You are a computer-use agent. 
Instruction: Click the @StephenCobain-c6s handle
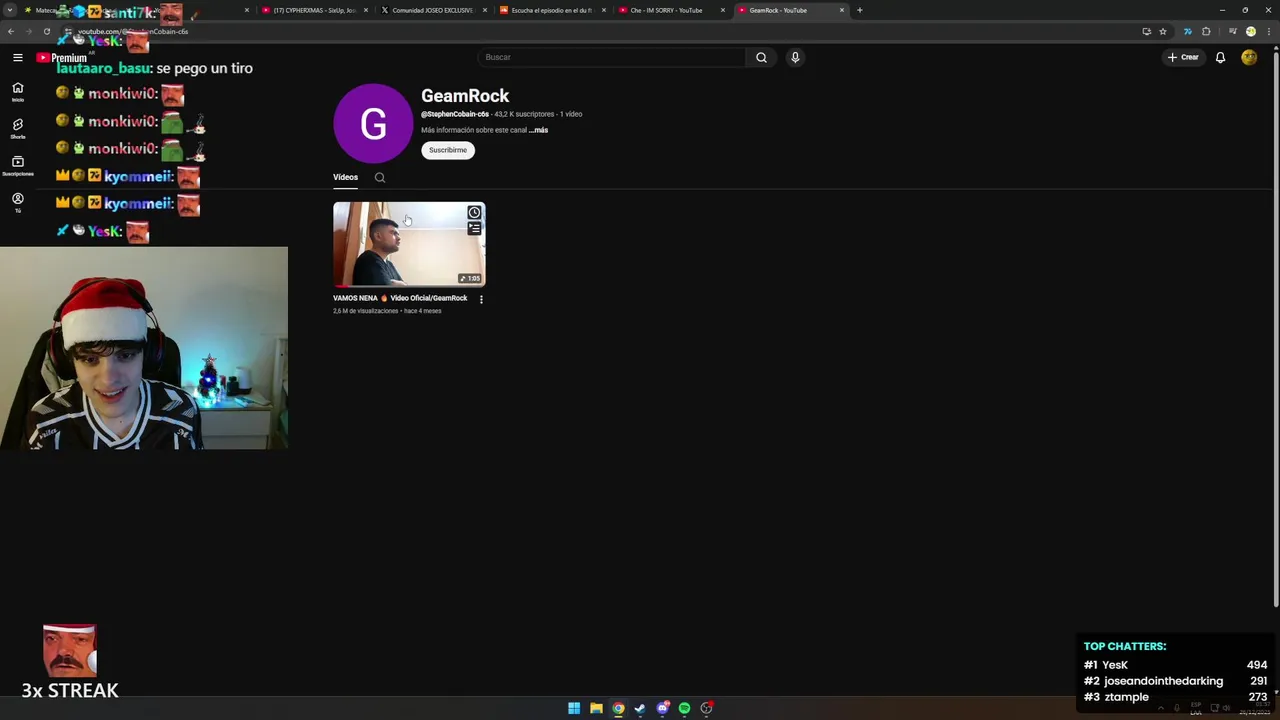click(455, 114)
